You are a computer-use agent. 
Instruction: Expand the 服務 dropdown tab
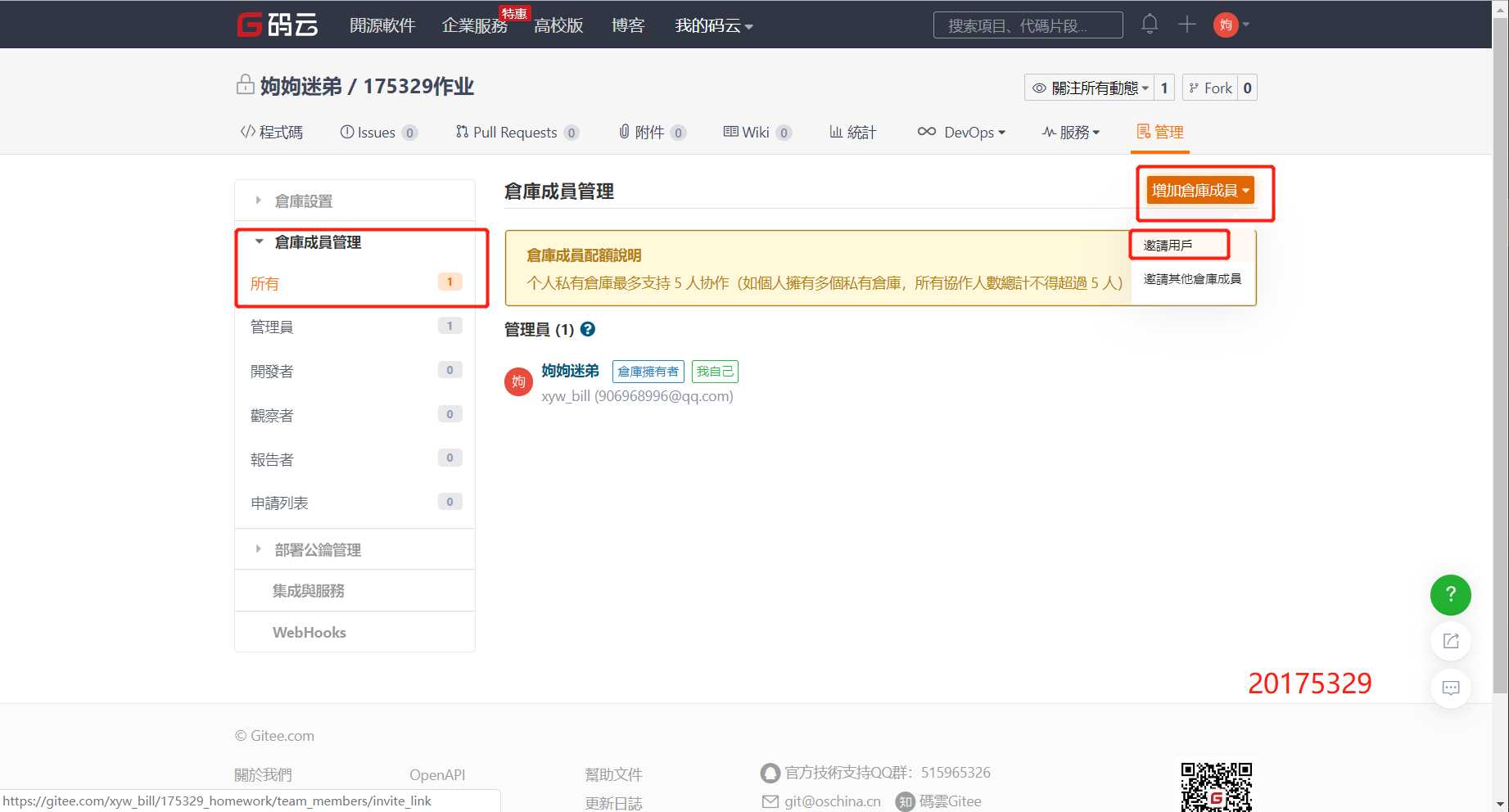click(1071, 132)
